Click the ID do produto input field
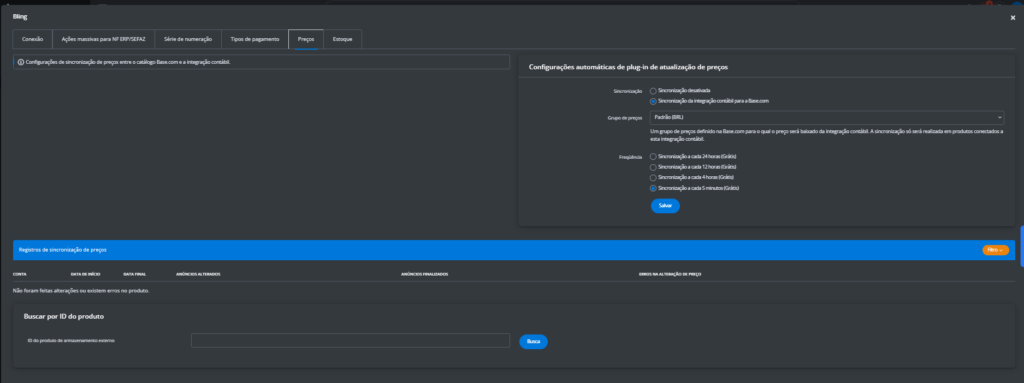Image resolution: width=1024 pixels, height=383 pixels. pos(350,341)
